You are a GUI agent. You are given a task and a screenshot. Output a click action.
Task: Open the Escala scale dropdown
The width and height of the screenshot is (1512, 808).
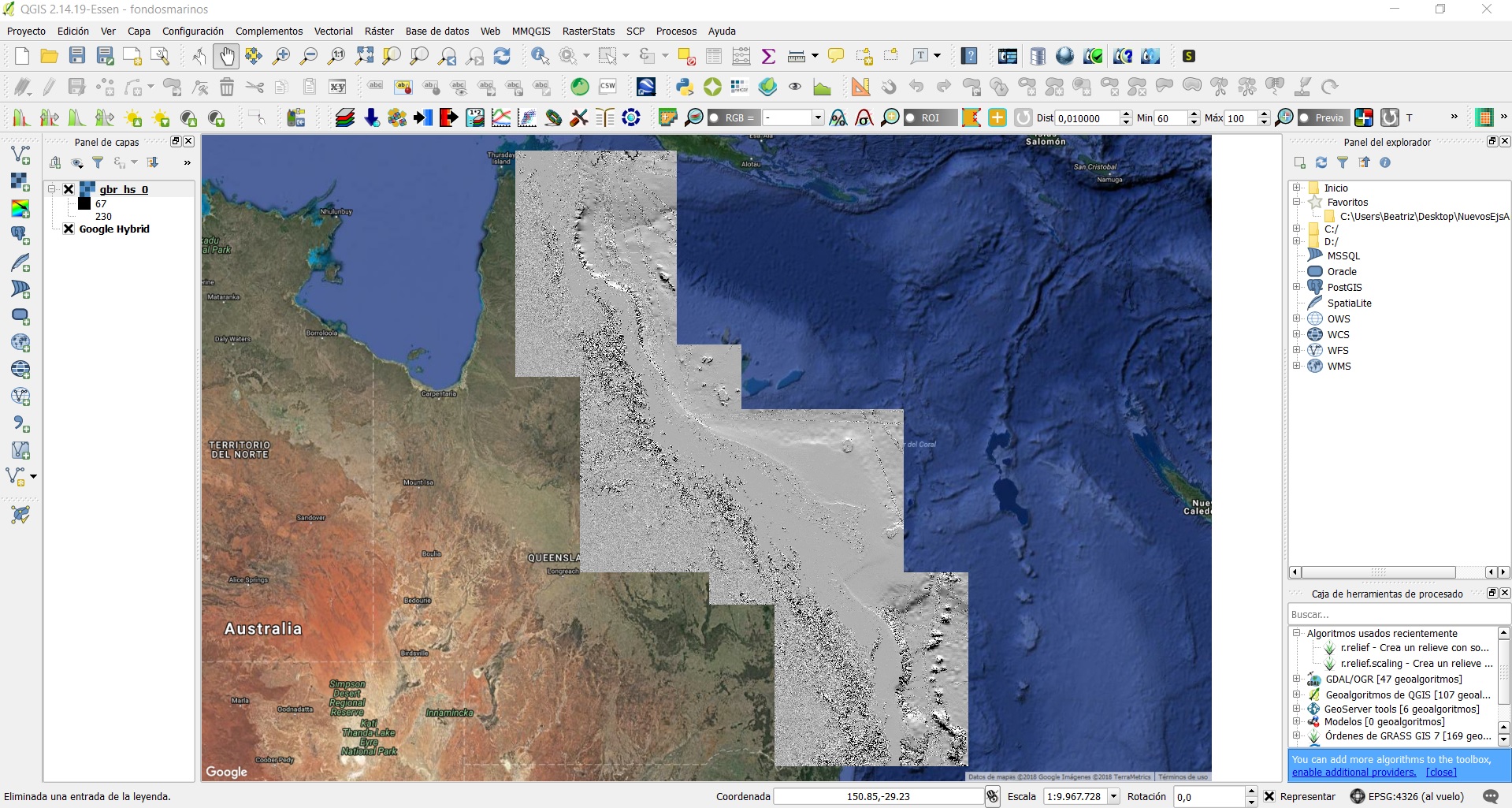[x=1113, y=796]
